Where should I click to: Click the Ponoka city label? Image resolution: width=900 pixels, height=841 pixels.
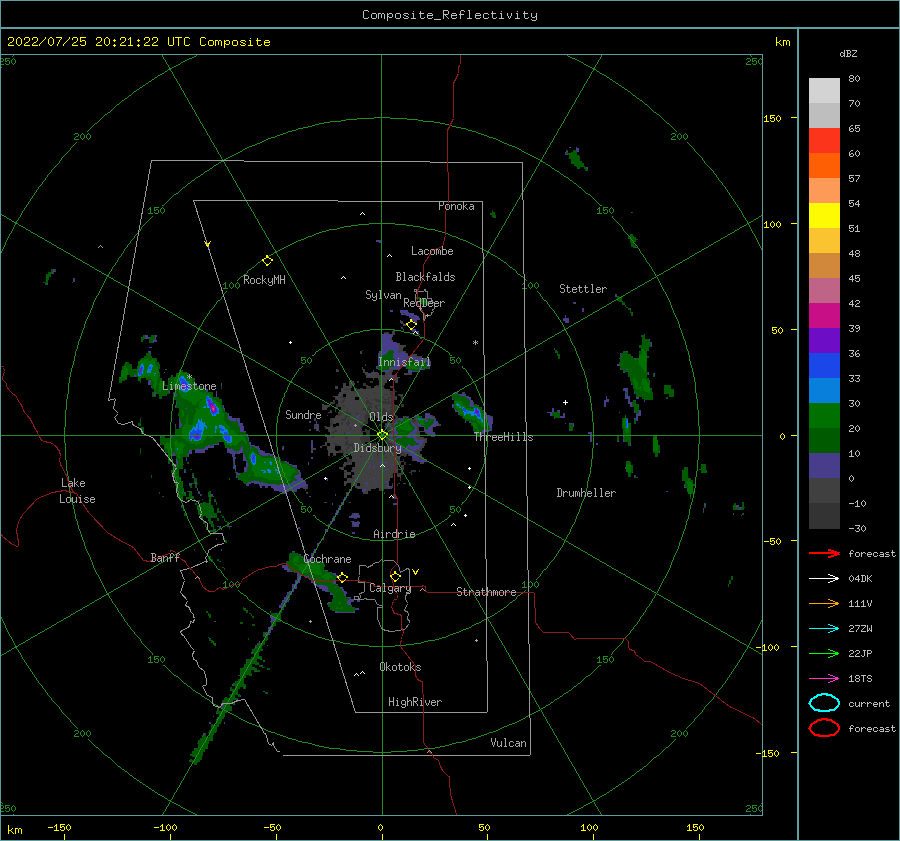(456, 206)
